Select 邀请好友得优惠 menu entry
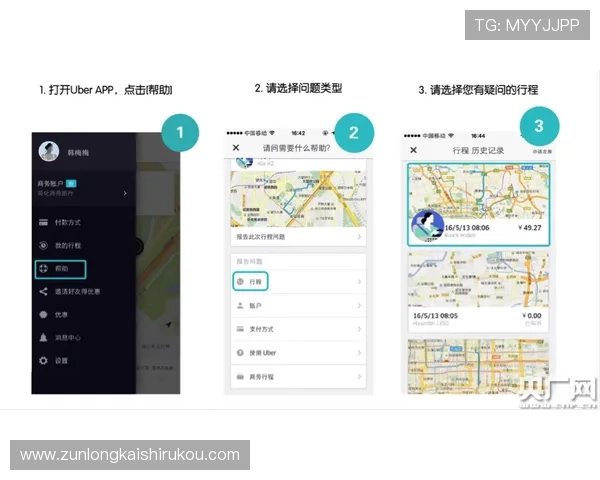Viewport: 600px width, 480px height. coord(77,292)
